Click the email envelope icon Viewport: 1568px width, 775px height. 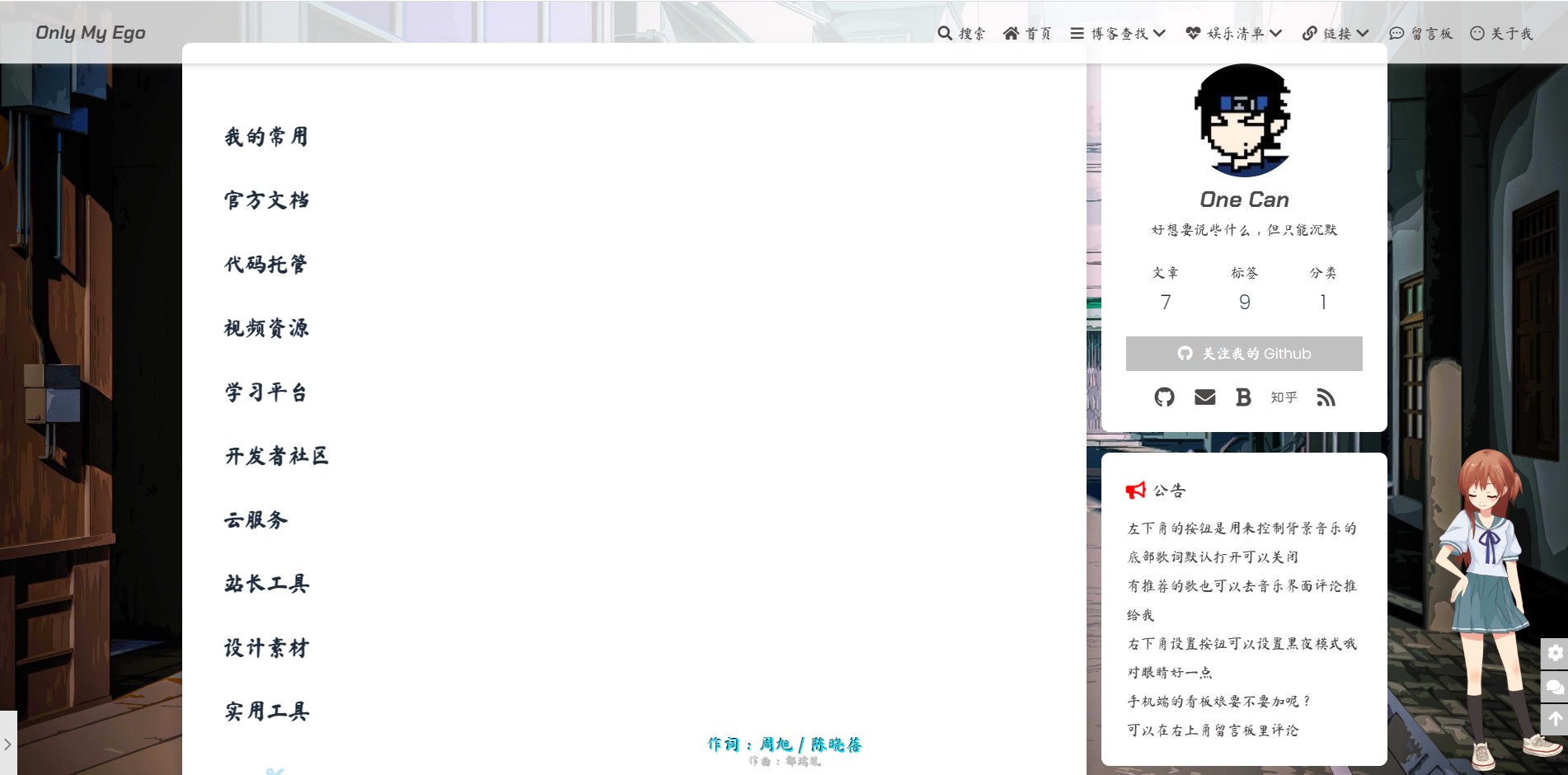[x=1204, y=397]
